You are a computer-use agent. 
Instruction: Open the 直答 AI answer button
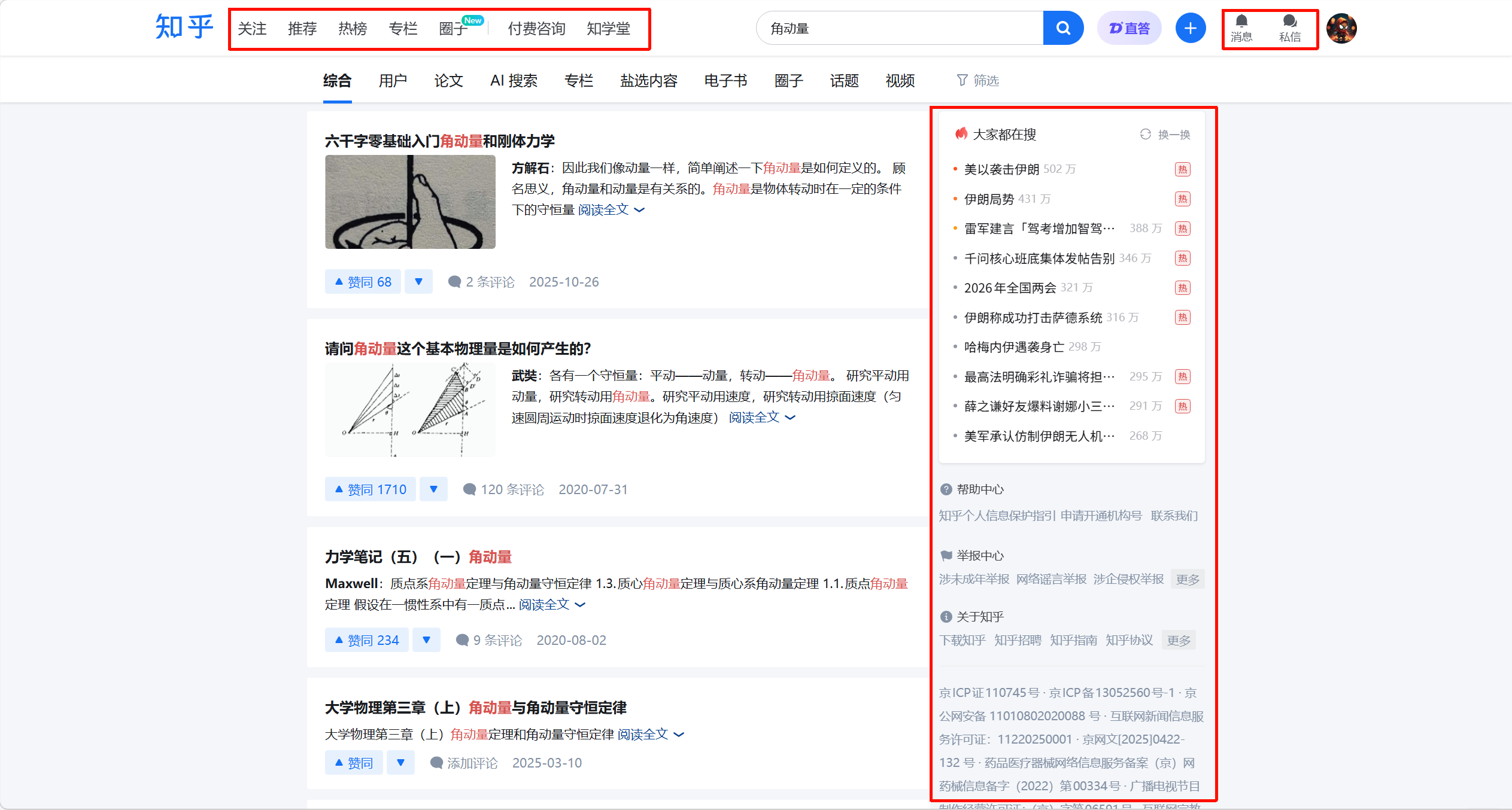tap(1129, 28)
